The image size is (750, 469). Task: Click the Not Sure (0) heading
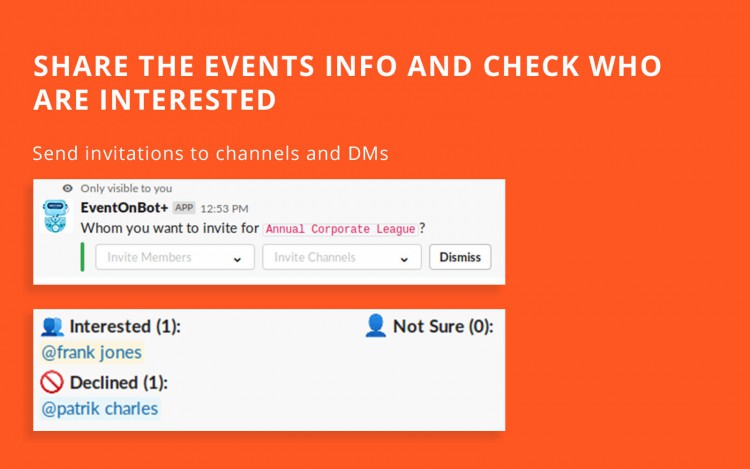point(443,327)
